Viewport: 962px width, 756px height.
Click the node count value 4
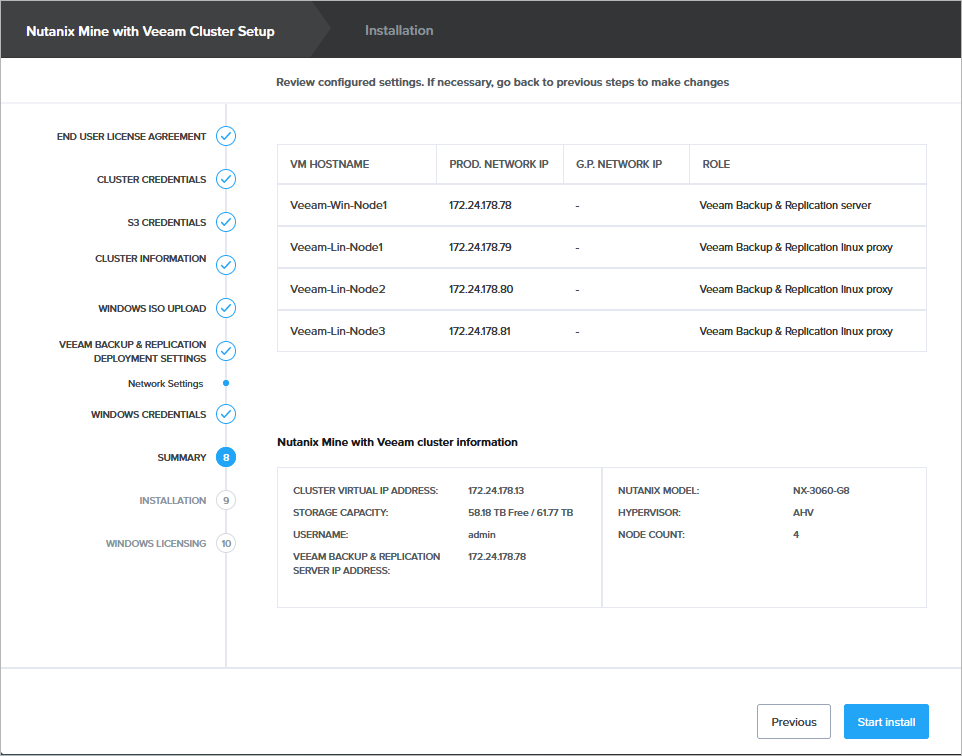pos(796,534)
